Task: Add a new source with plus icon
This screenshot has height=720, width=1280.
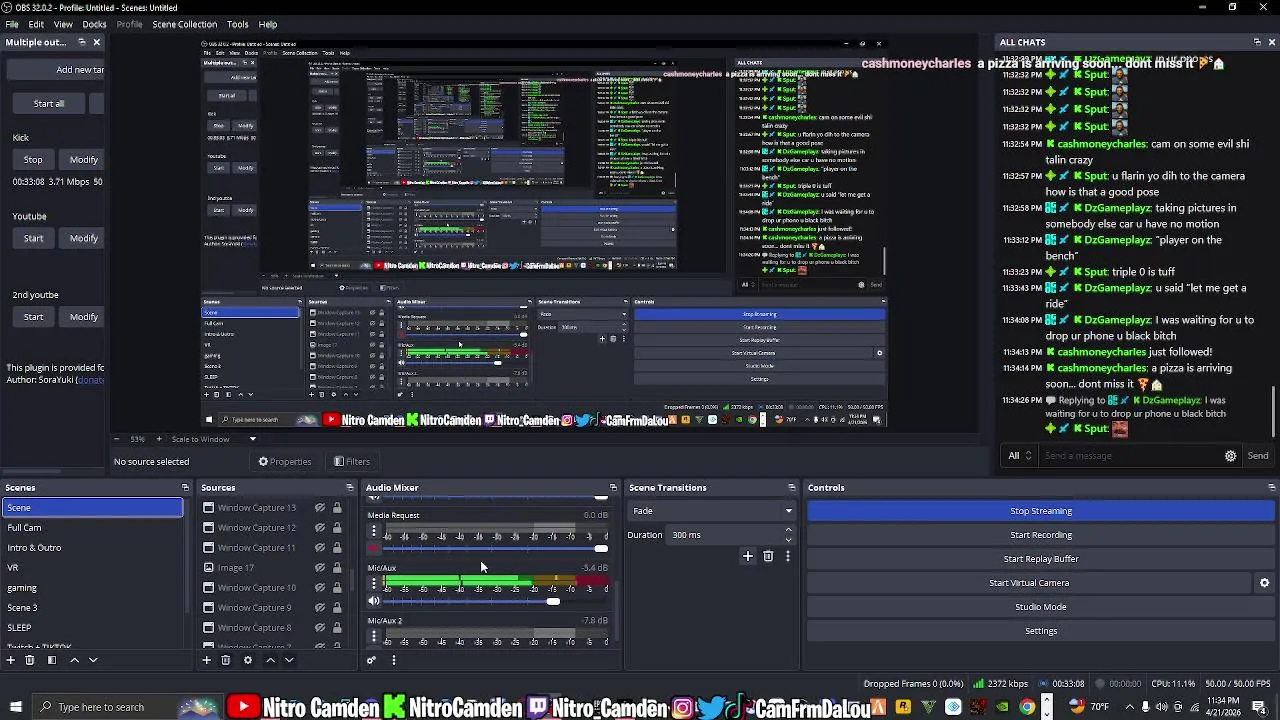Action: 207,660
